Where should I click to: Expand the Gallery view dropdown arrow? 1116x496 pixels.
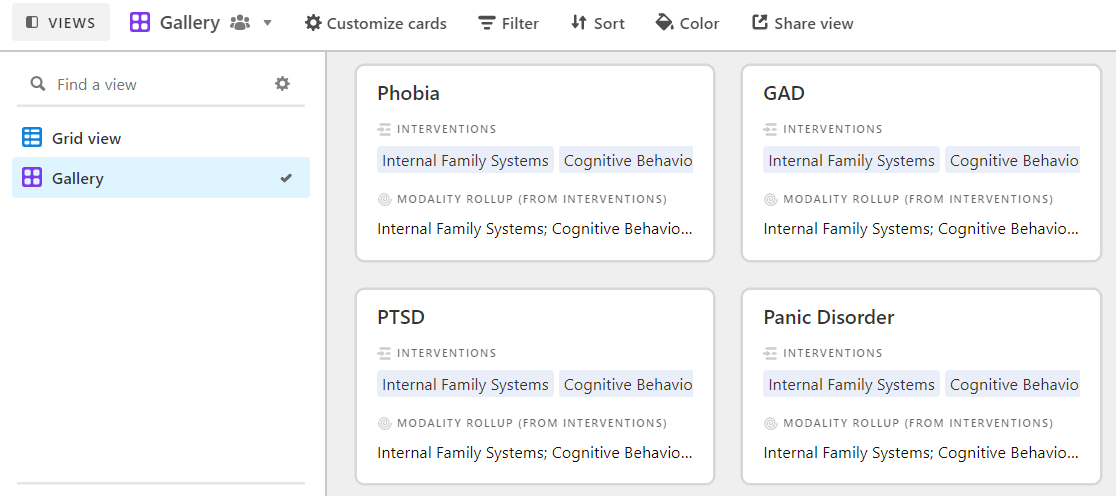tap(268, 23)
